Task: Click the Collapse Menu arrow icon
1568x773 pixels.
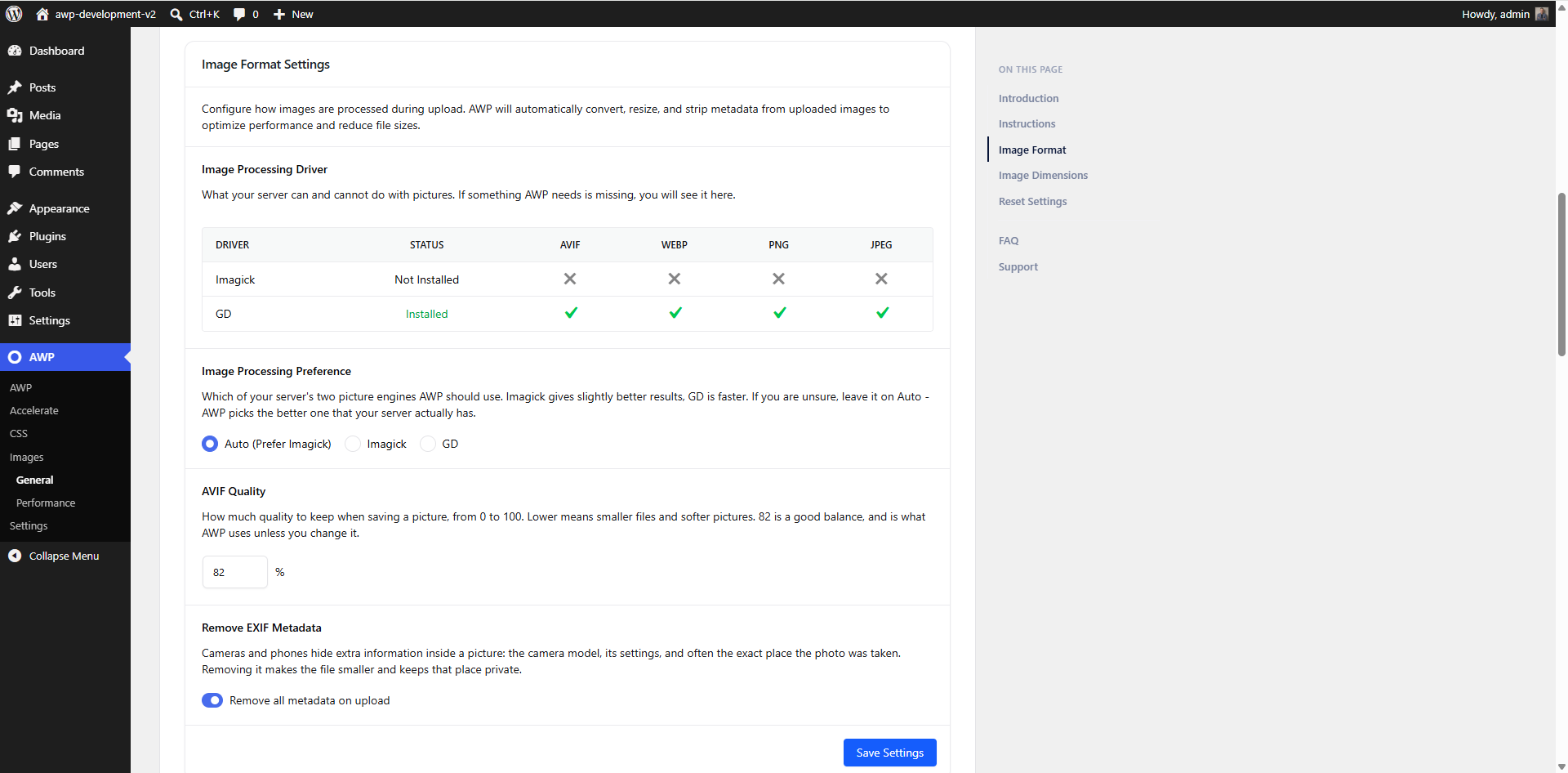Action: coord(15,556)
